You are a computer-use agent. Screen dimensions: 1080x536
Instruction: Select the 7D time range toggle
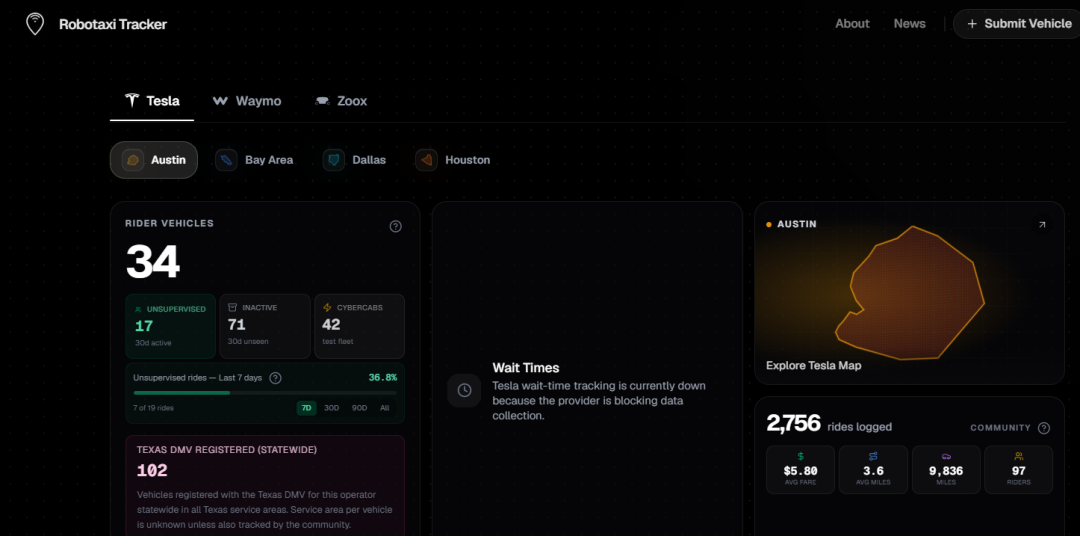(x=307, y=408)
